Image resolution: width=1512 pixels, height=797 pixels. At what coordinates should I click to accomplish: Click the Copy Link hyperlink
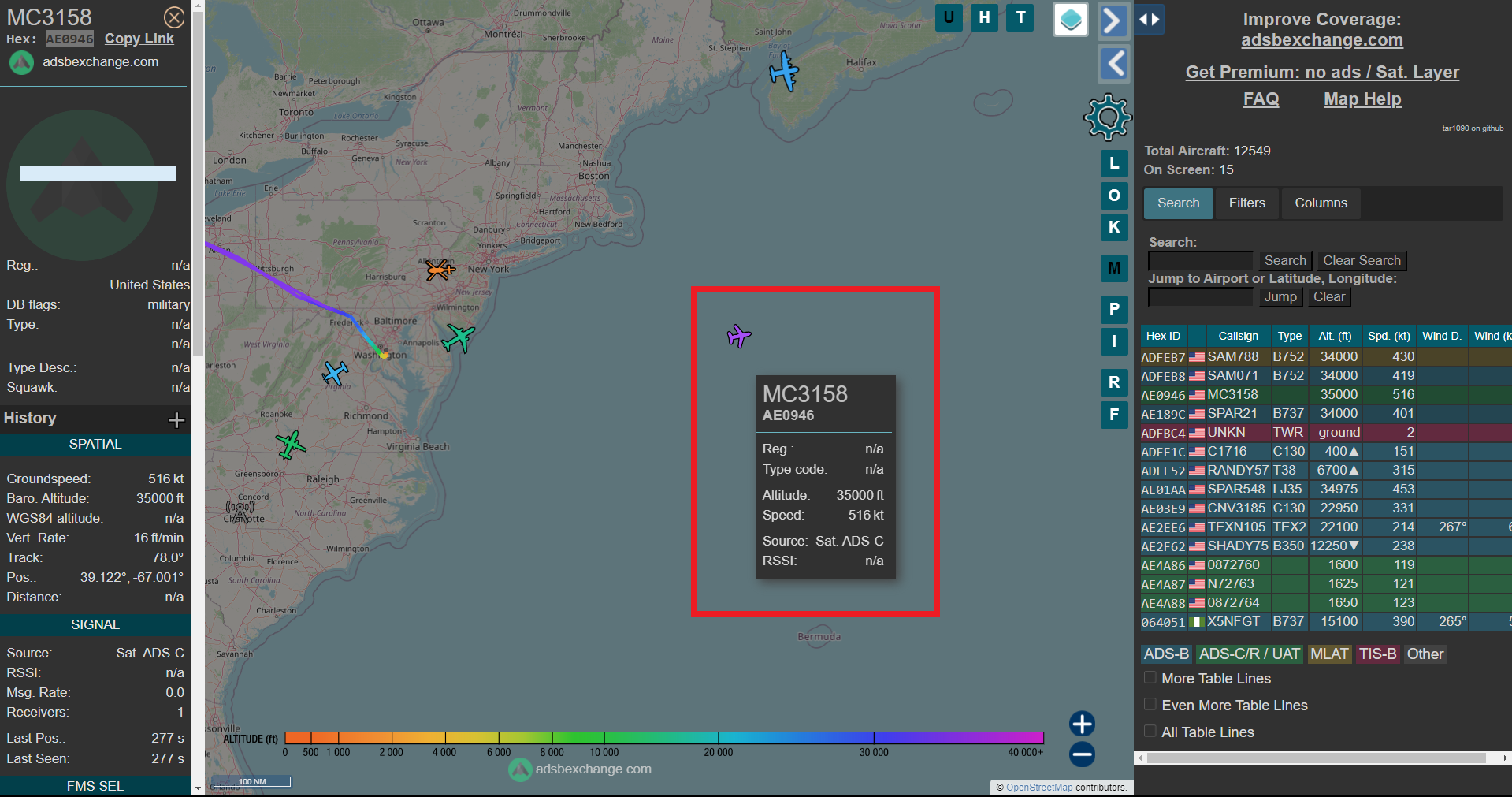(x=139, y=39)
